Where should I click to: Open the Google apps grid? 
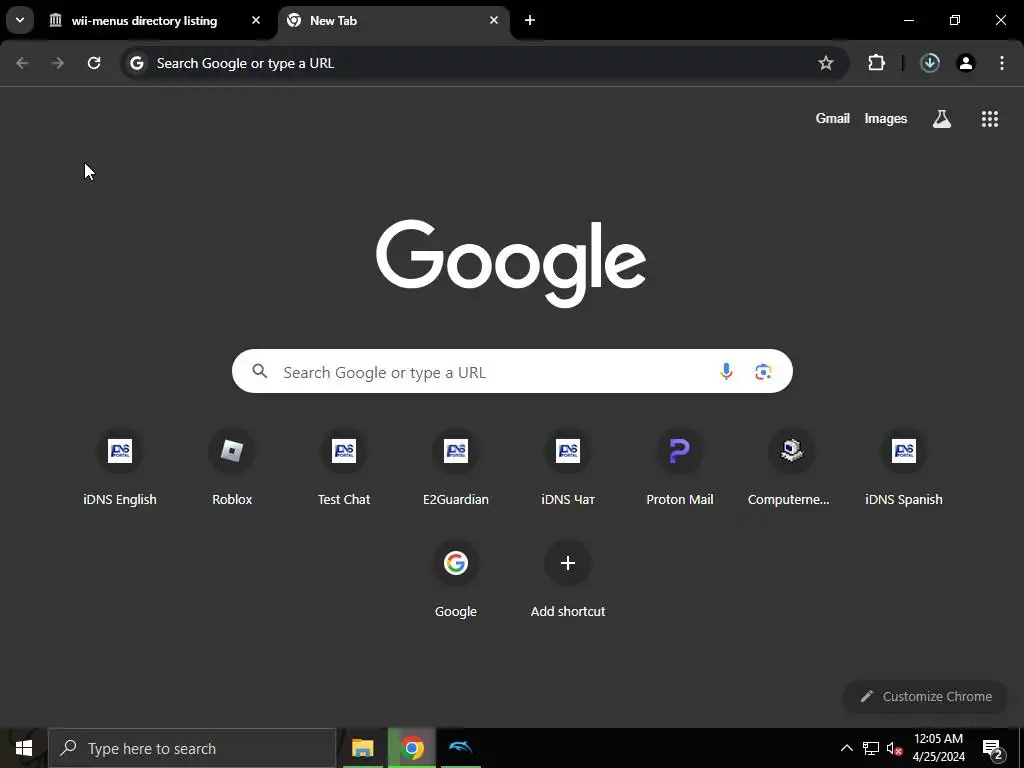pyautogui.click(x=989, y=118)
